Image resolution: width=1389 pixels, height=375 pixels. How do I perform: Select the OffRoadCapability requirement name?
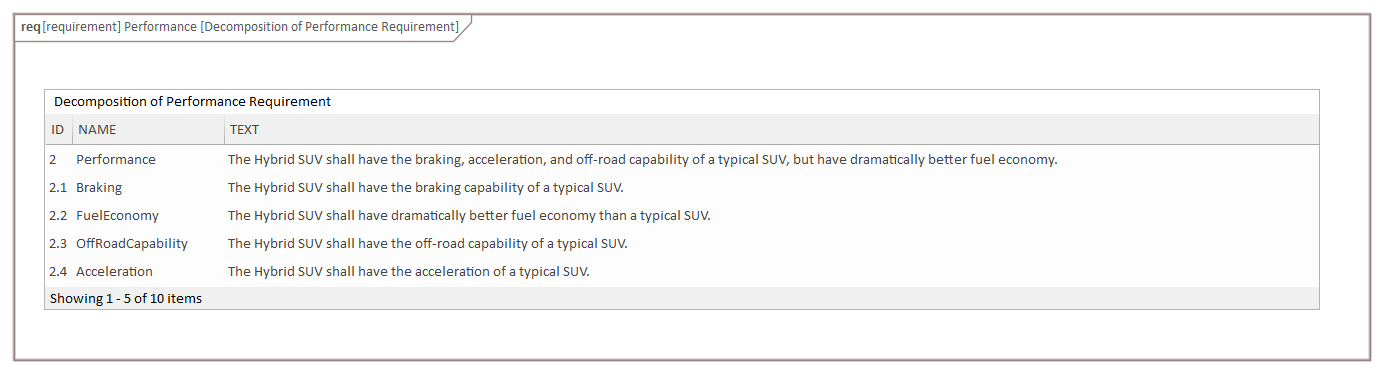132,243
